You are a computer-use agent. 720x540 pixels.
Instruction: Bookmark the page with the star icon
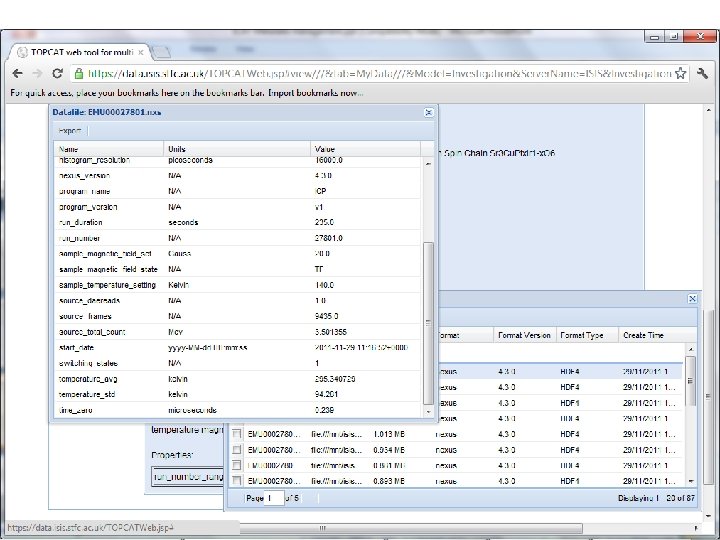click(681, 73)
